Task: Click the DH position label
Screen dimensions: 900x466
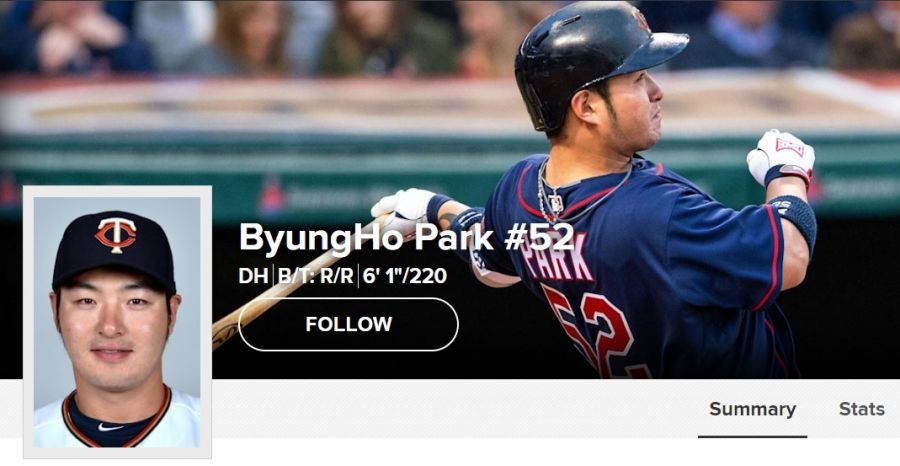Action: pyautogui.click(x=254, y=276)
